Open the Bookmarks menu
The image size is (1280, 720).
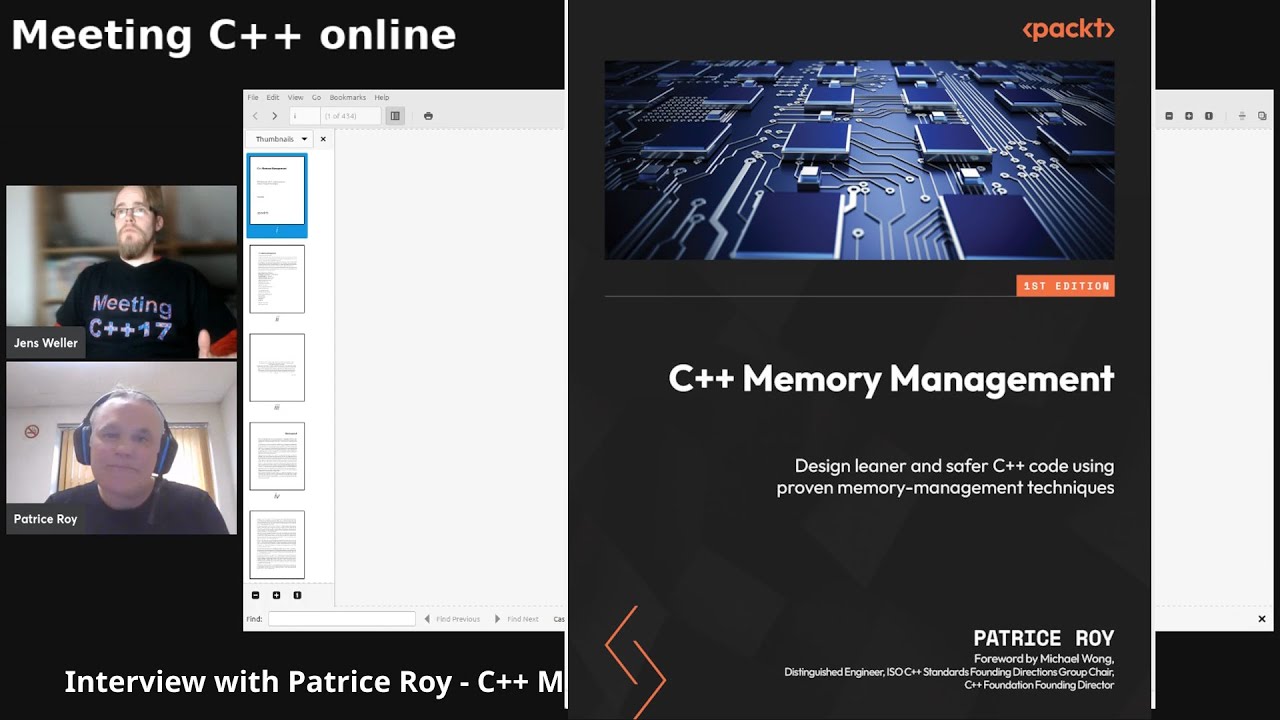[348, 97]
